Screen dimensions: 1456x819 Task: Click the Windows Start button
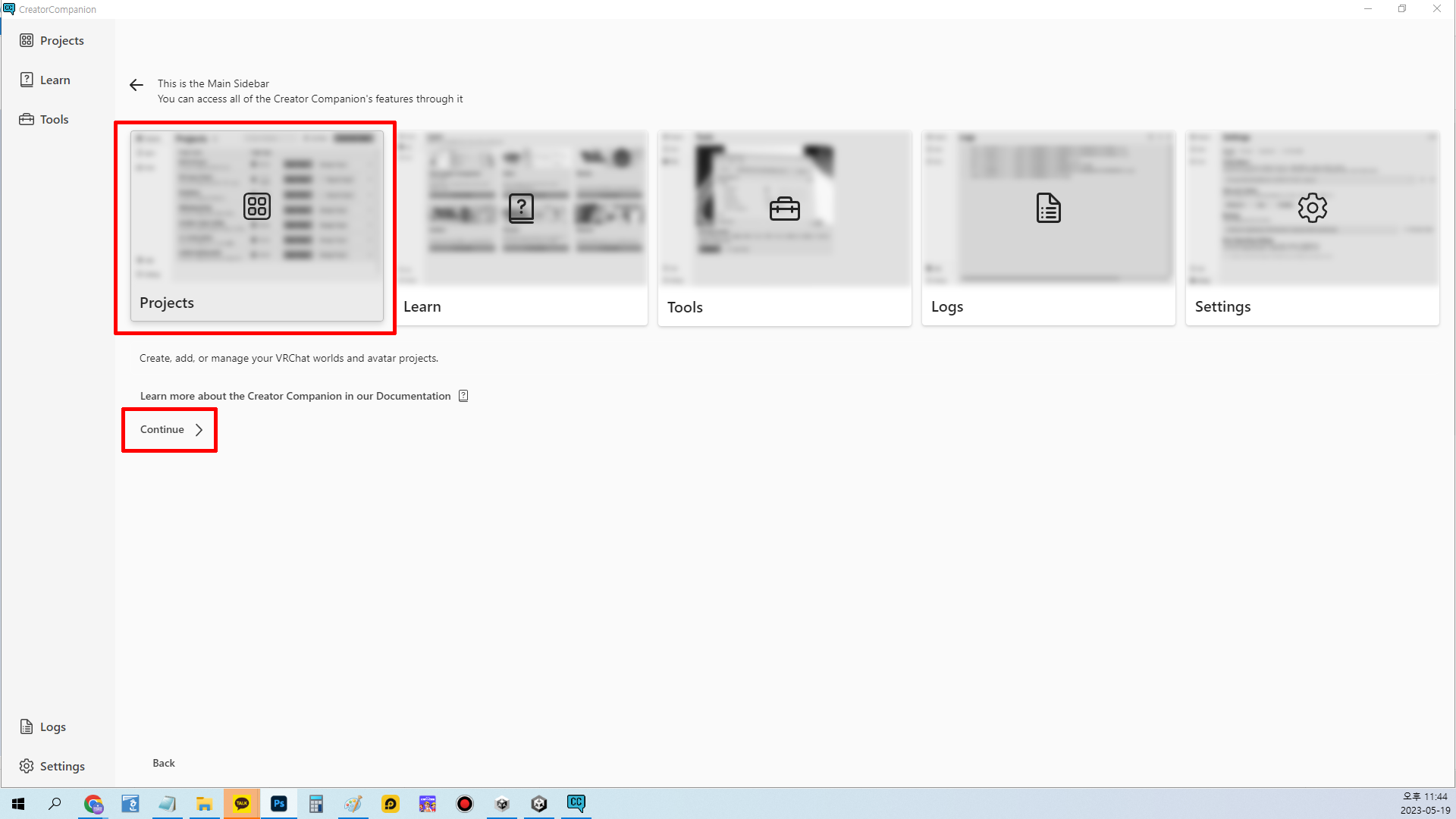click(x=18, y=804)
